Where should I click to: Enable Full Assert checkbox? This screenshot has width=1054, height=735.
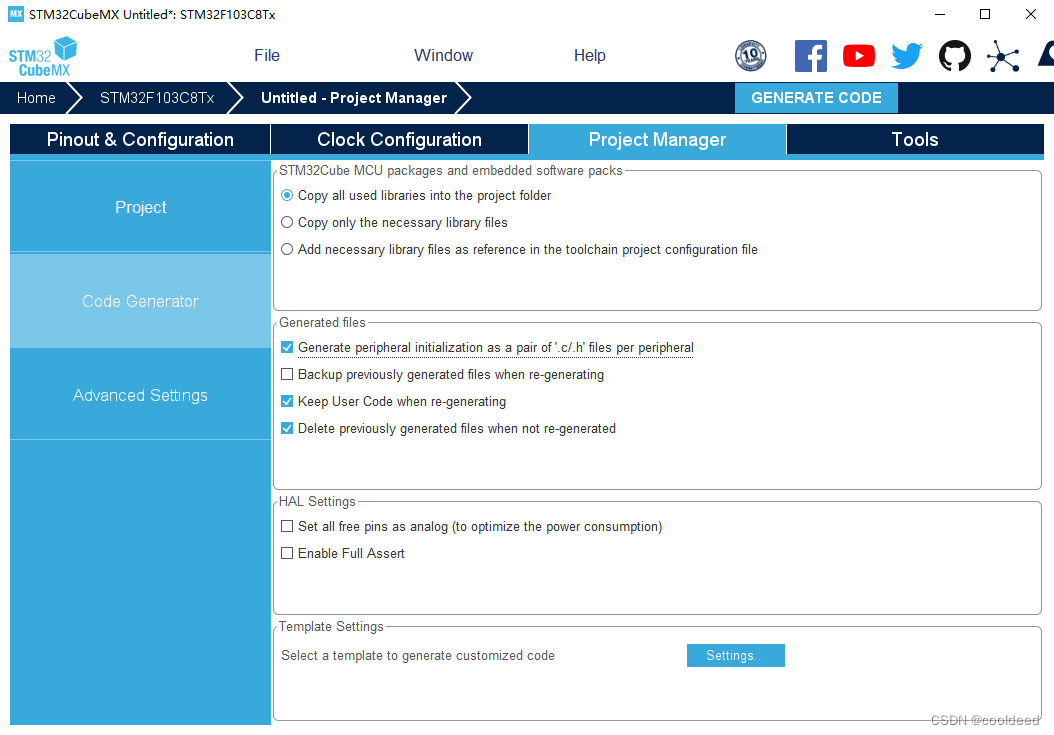(287, 553)
